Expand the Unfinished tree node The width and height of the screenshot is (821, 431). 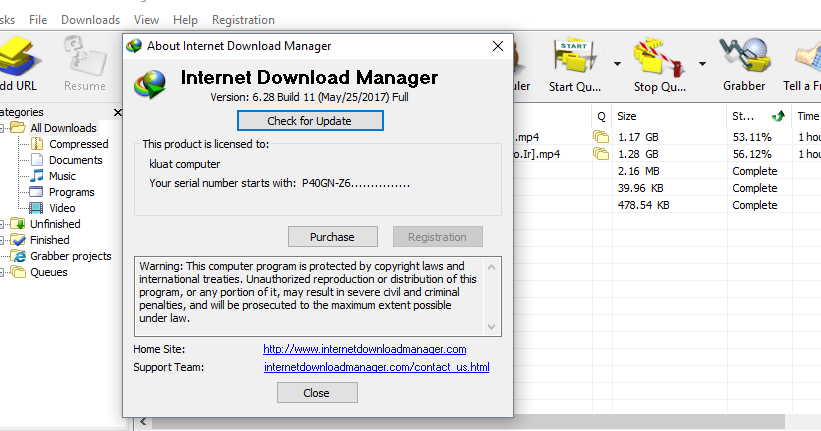click(2, 224)
